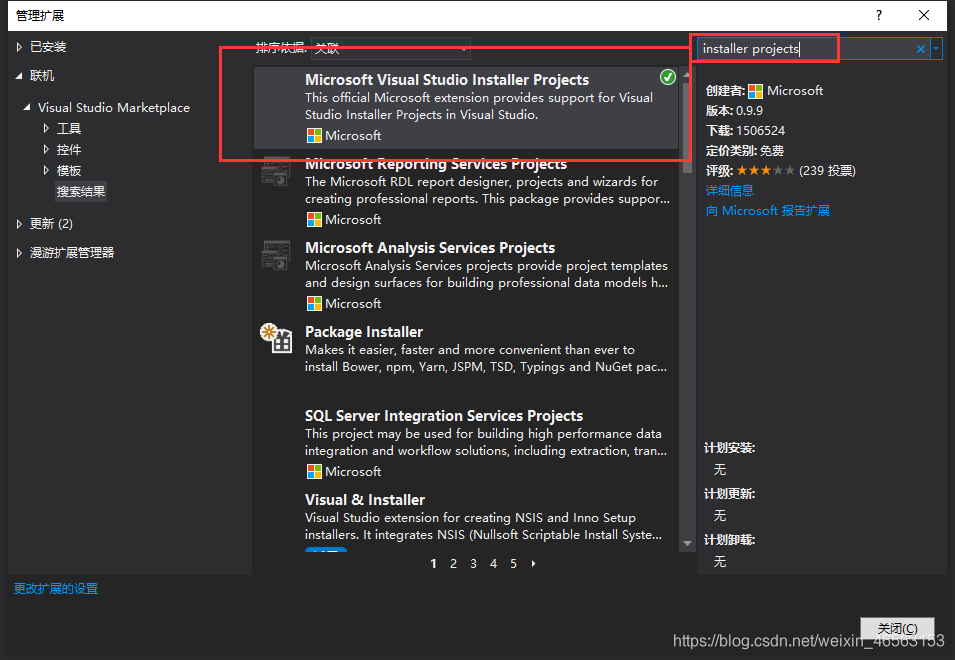The height and width of the screenshot is (660, 955).
Task: Go to results page 4
Action: [493, 564]
